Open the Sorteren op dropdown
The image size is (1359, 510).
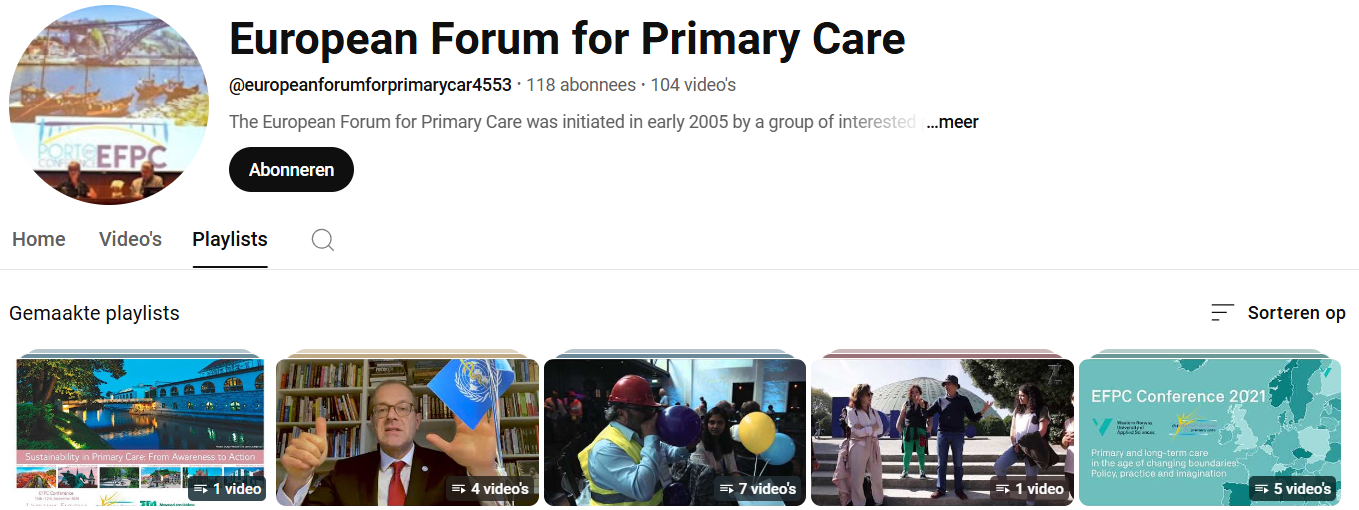pyautogui.click(x=1278, y=313)
